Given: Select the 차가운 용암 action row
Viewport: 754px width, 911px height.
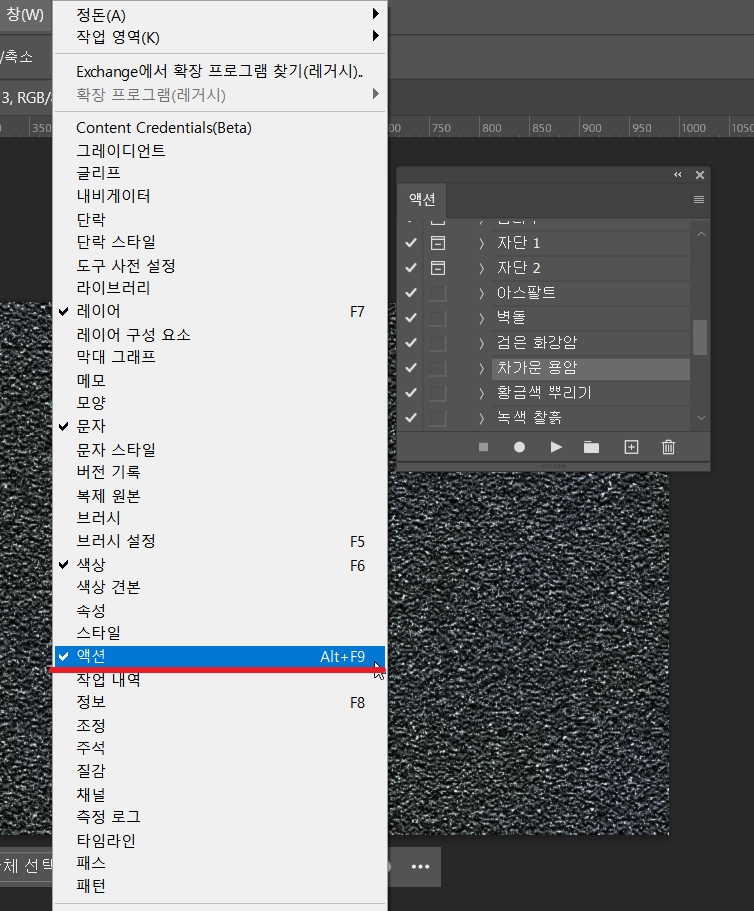Looking at the screenshot, I should click(591, 368).
